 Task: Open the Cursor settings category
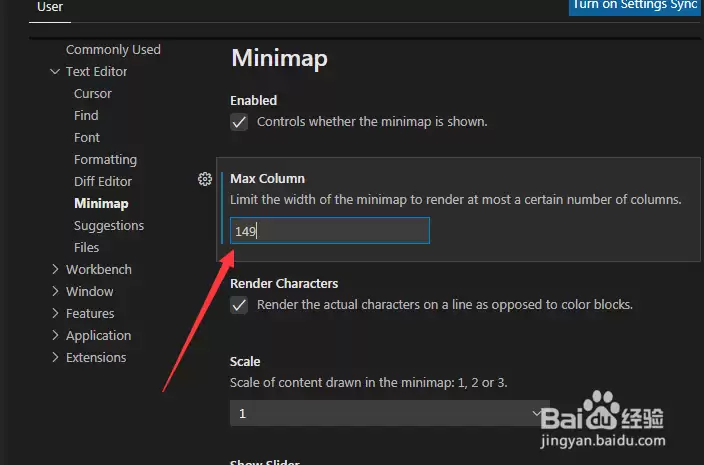click(x=93, y=93)
